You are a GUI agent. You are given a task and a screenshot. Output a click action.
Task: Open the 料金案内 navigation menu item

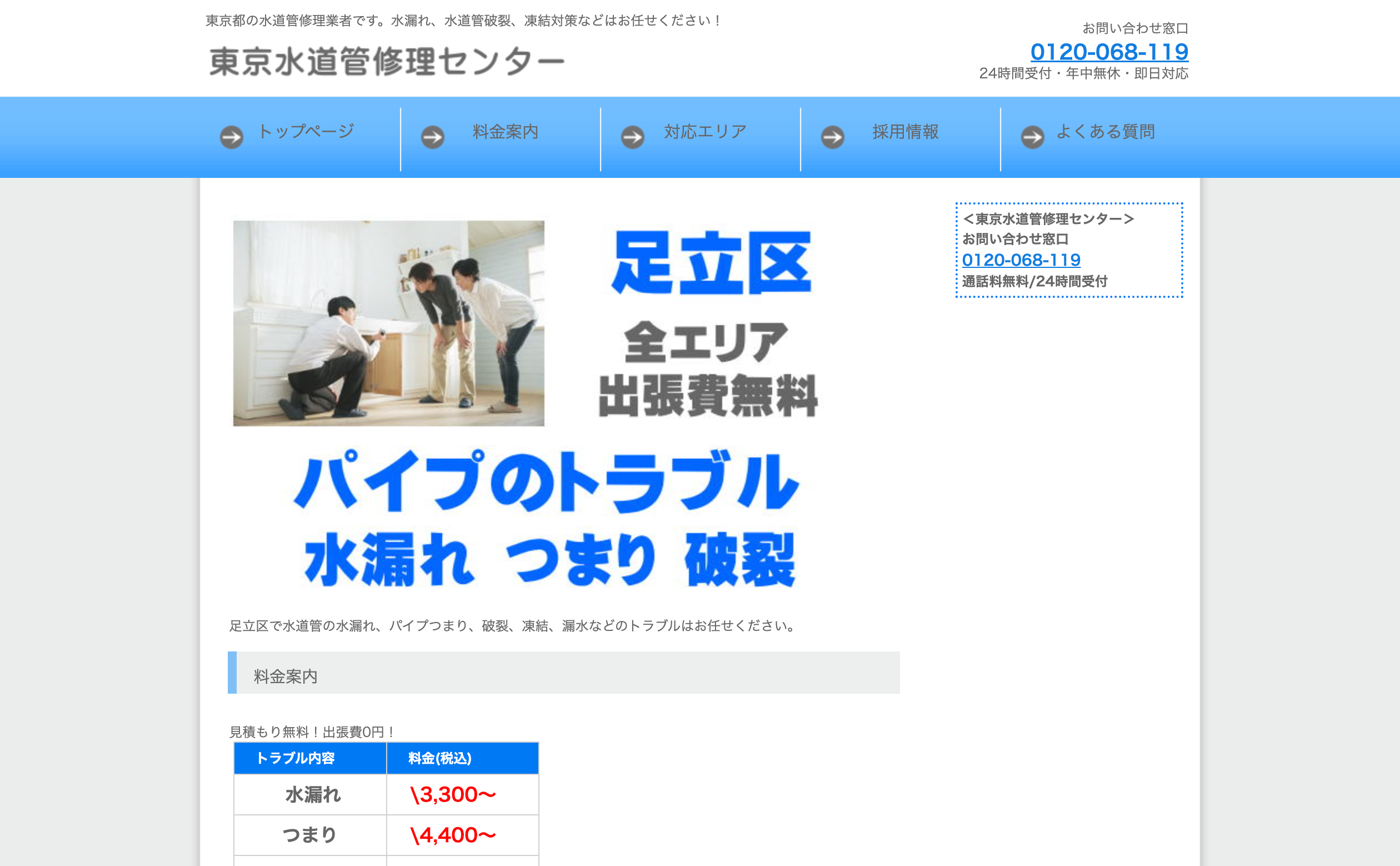coord(506,132)
